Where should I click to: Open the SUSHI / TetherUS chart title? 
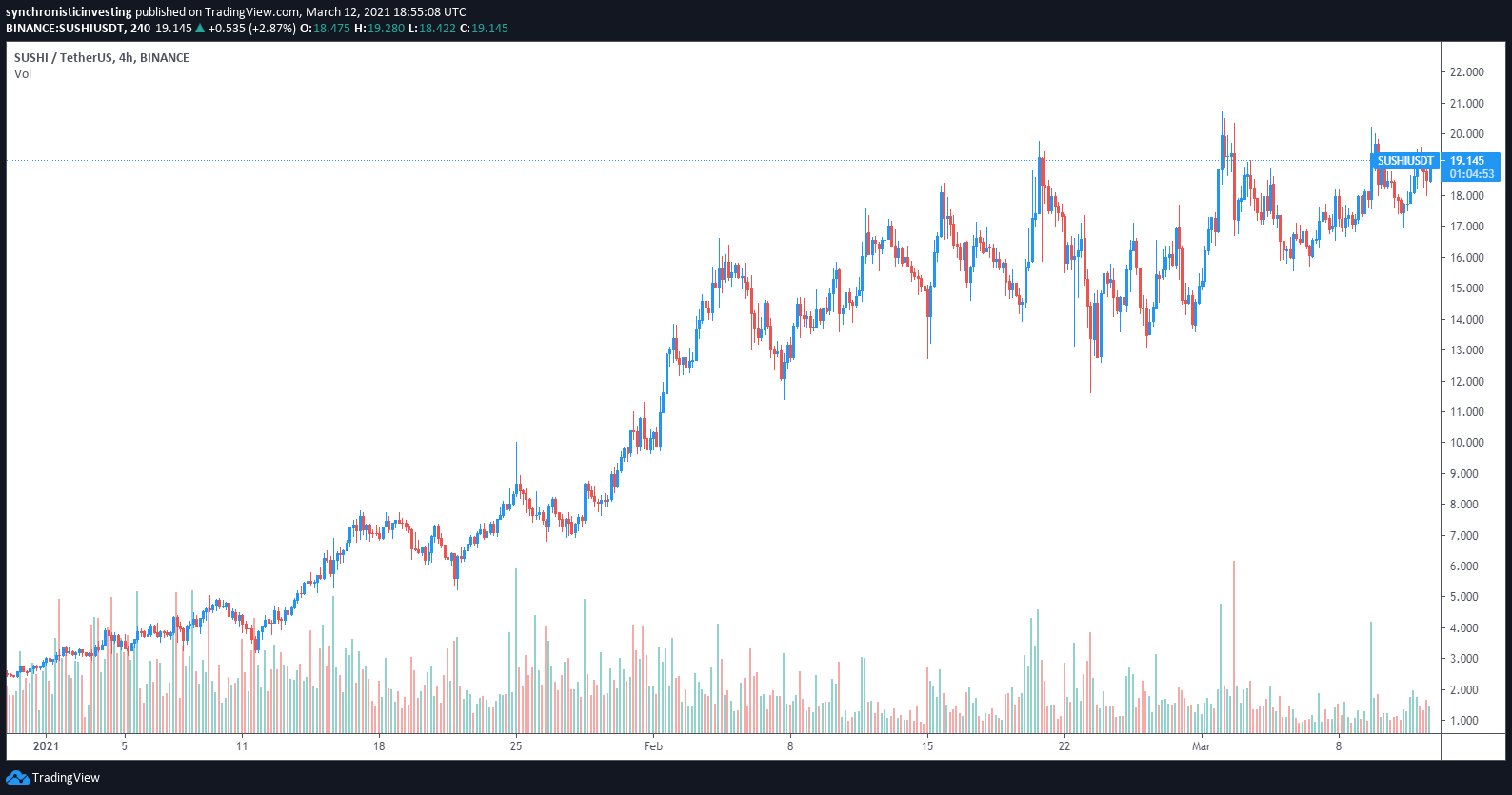pyautogui.click(x=101, y=58)
